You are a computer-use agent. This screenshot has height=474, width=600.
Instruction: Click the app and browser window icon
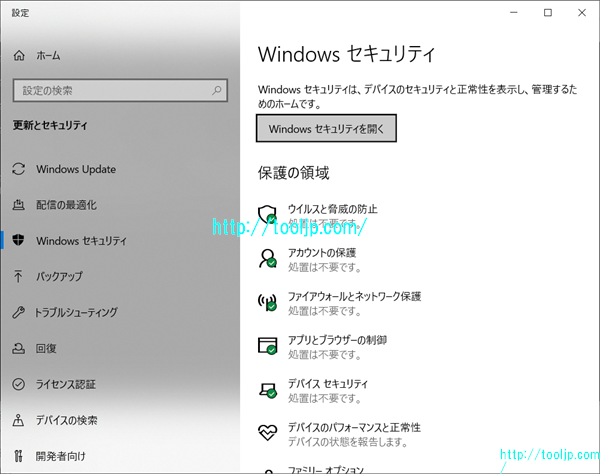[x=267, y=345]
